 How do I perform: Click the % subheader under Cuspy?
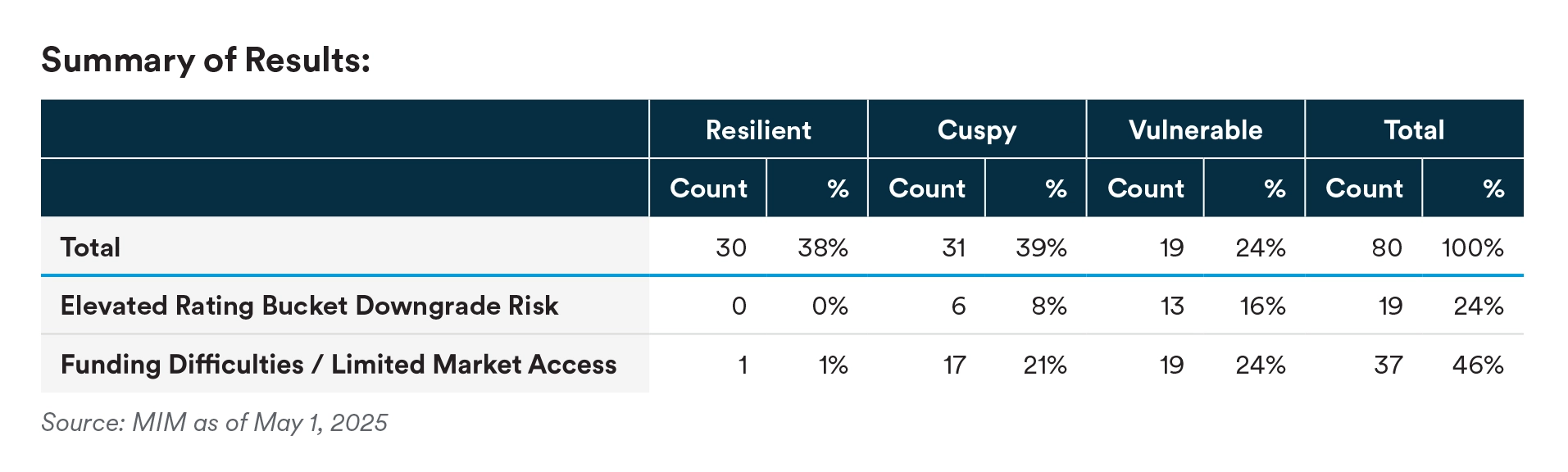pyautogui.click(x=1056, y=188)
